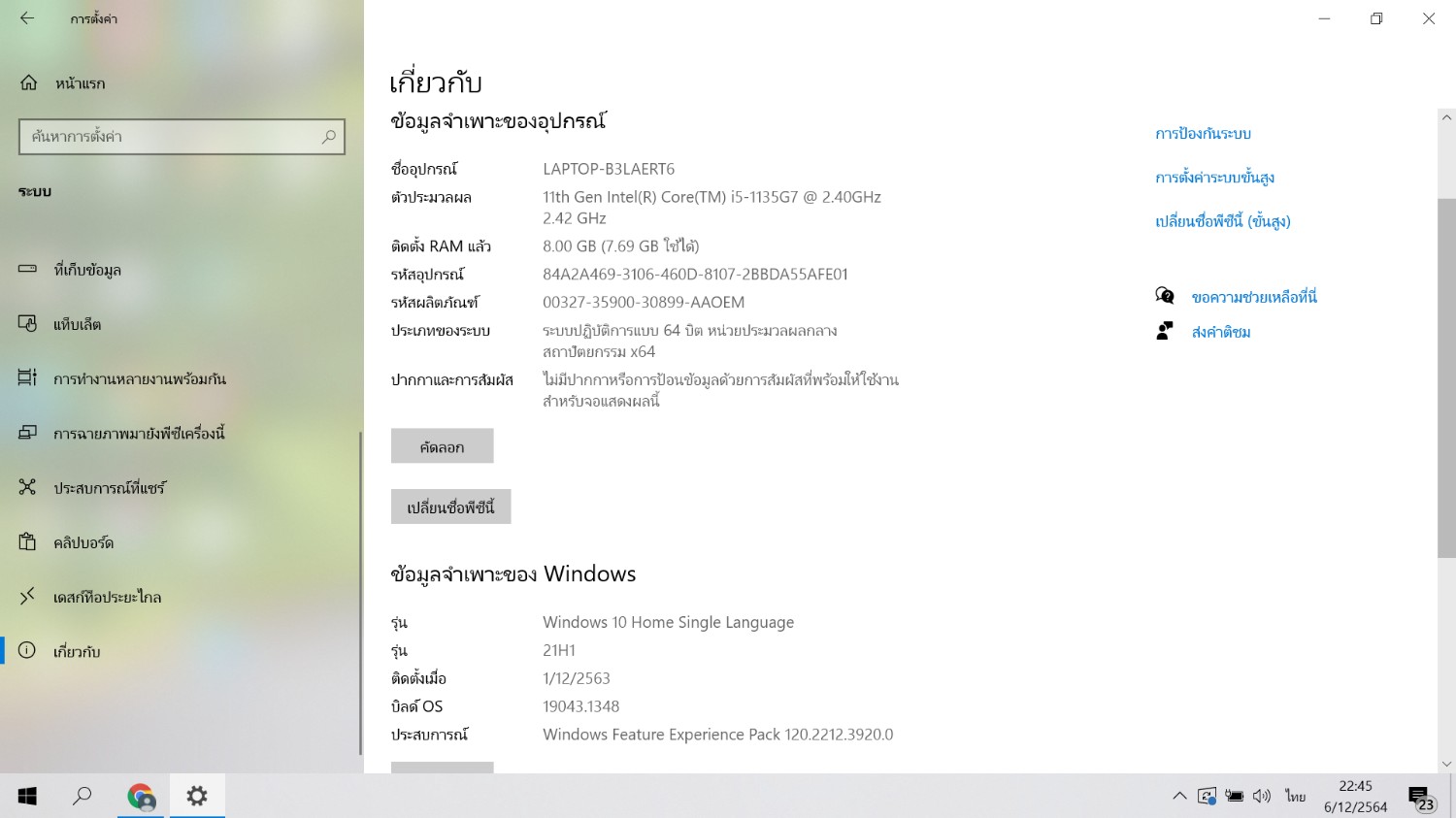Select การฉายภาพมายังพีซีเครื่องนี้ menu item
1456x818 pixels.
coord(181,433)
